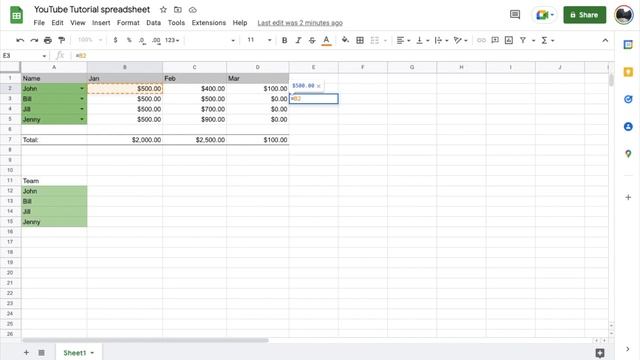Open the zoom level dropdown
The image size is (640, 360).
tap(90, 40)
